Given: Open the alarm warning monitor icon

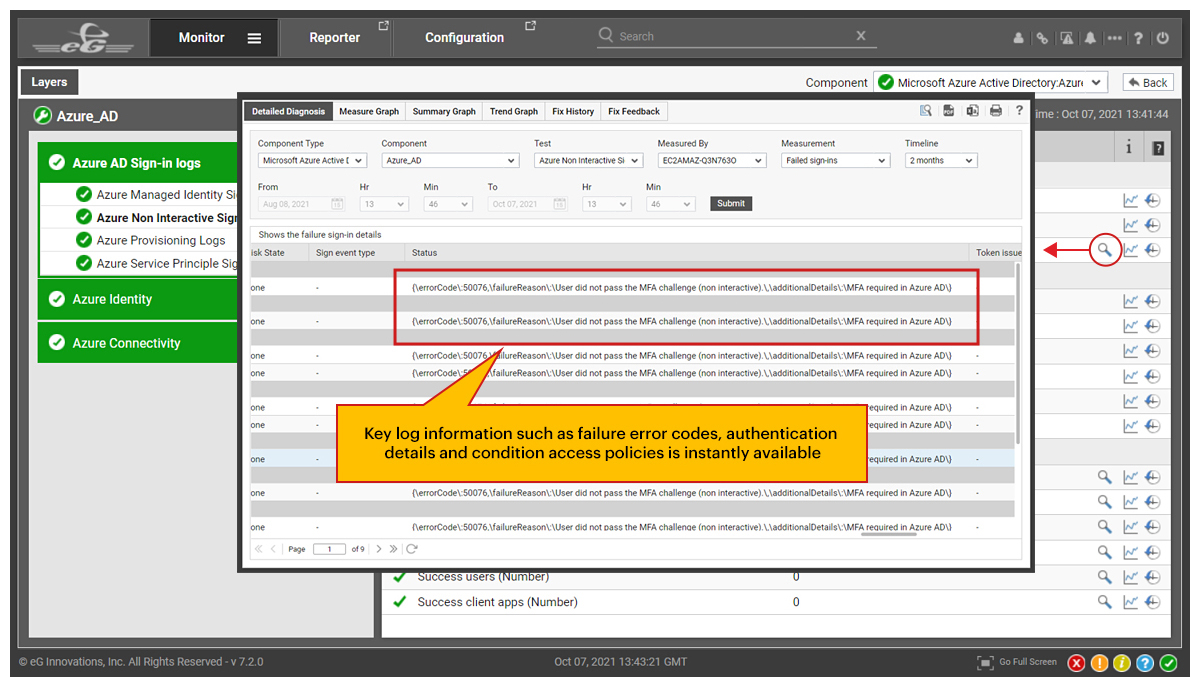Looking at the screenshot, I should tap(1067, 38).
